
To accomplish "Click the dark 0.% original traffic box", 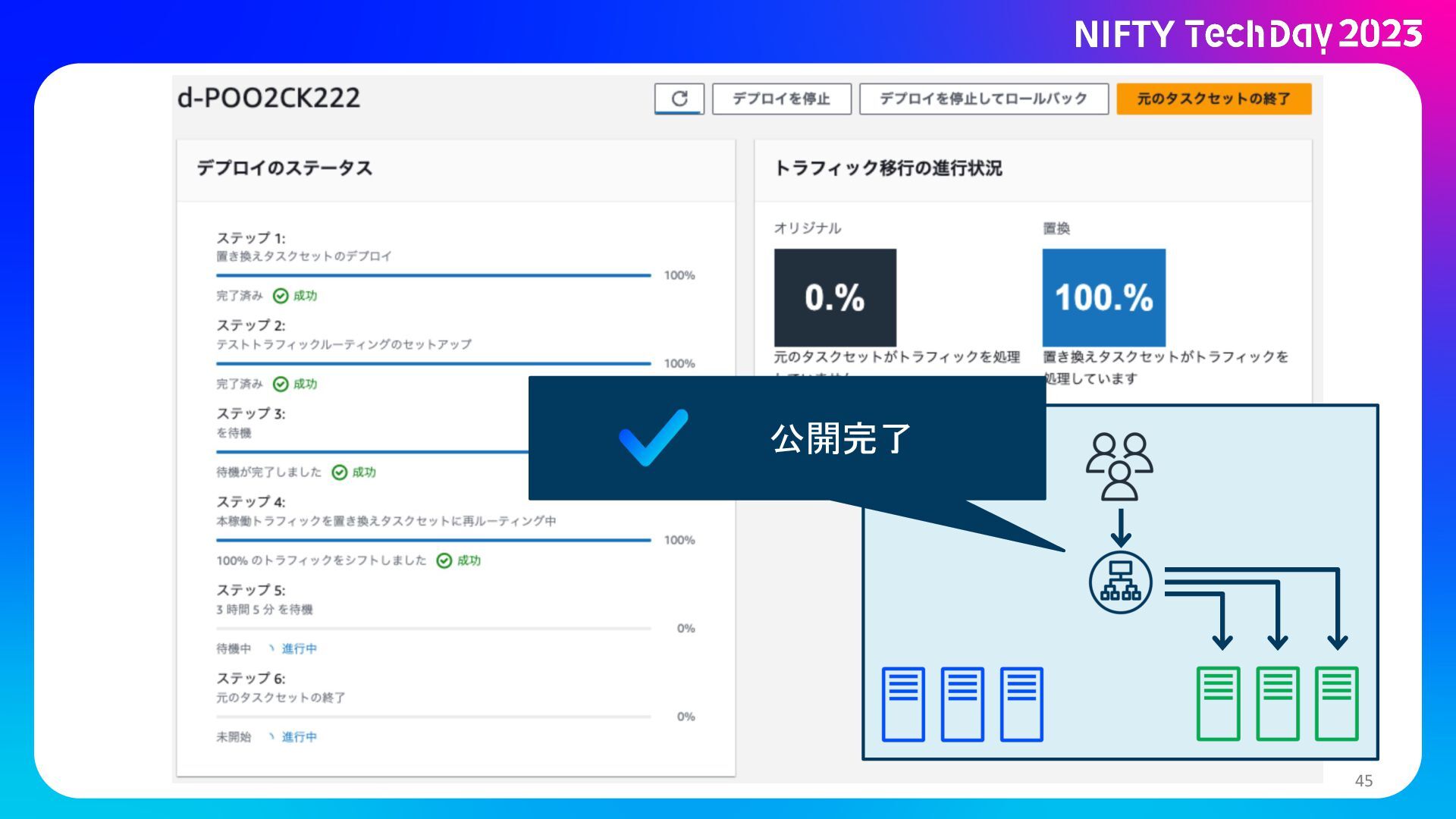I will [x=835, y=297].
